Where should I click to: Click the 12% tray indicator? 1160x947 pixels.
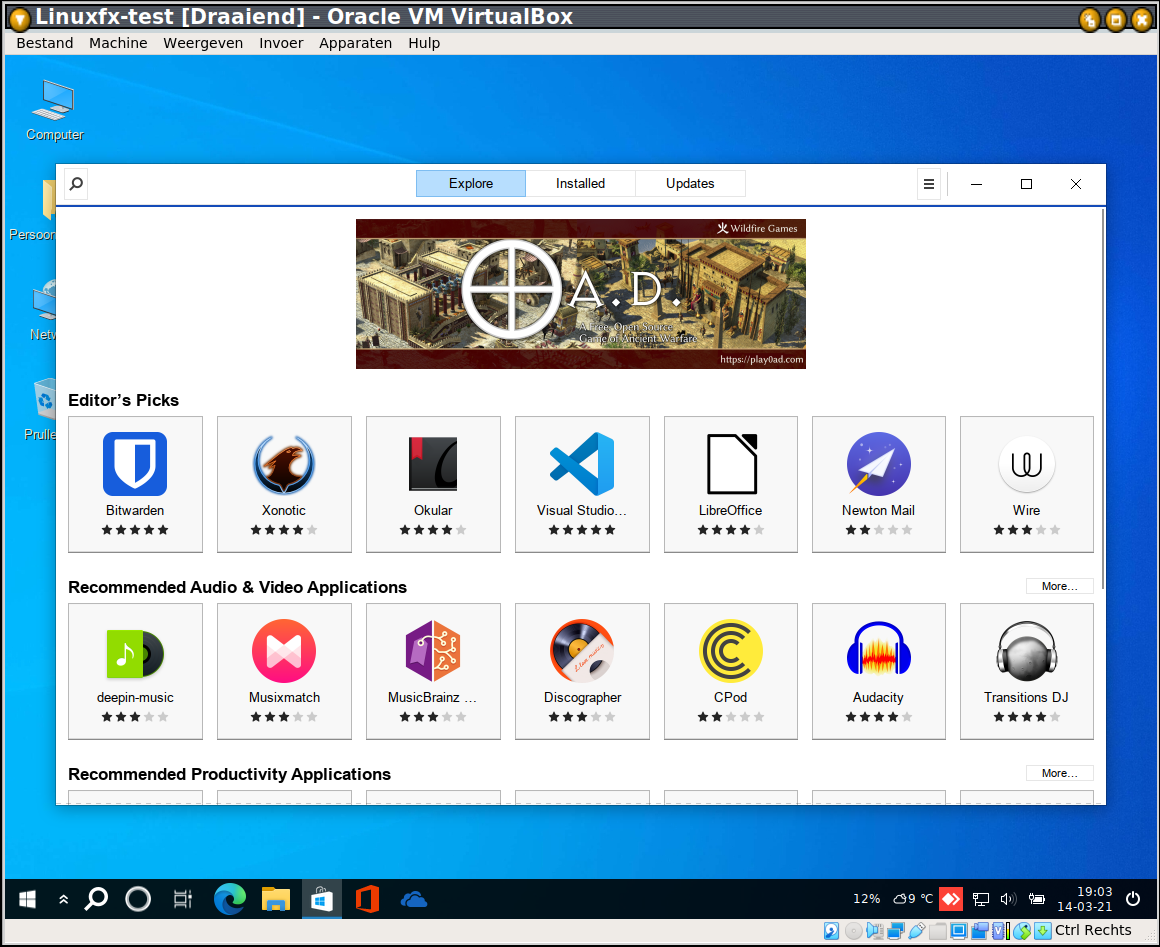pos(866,899)
